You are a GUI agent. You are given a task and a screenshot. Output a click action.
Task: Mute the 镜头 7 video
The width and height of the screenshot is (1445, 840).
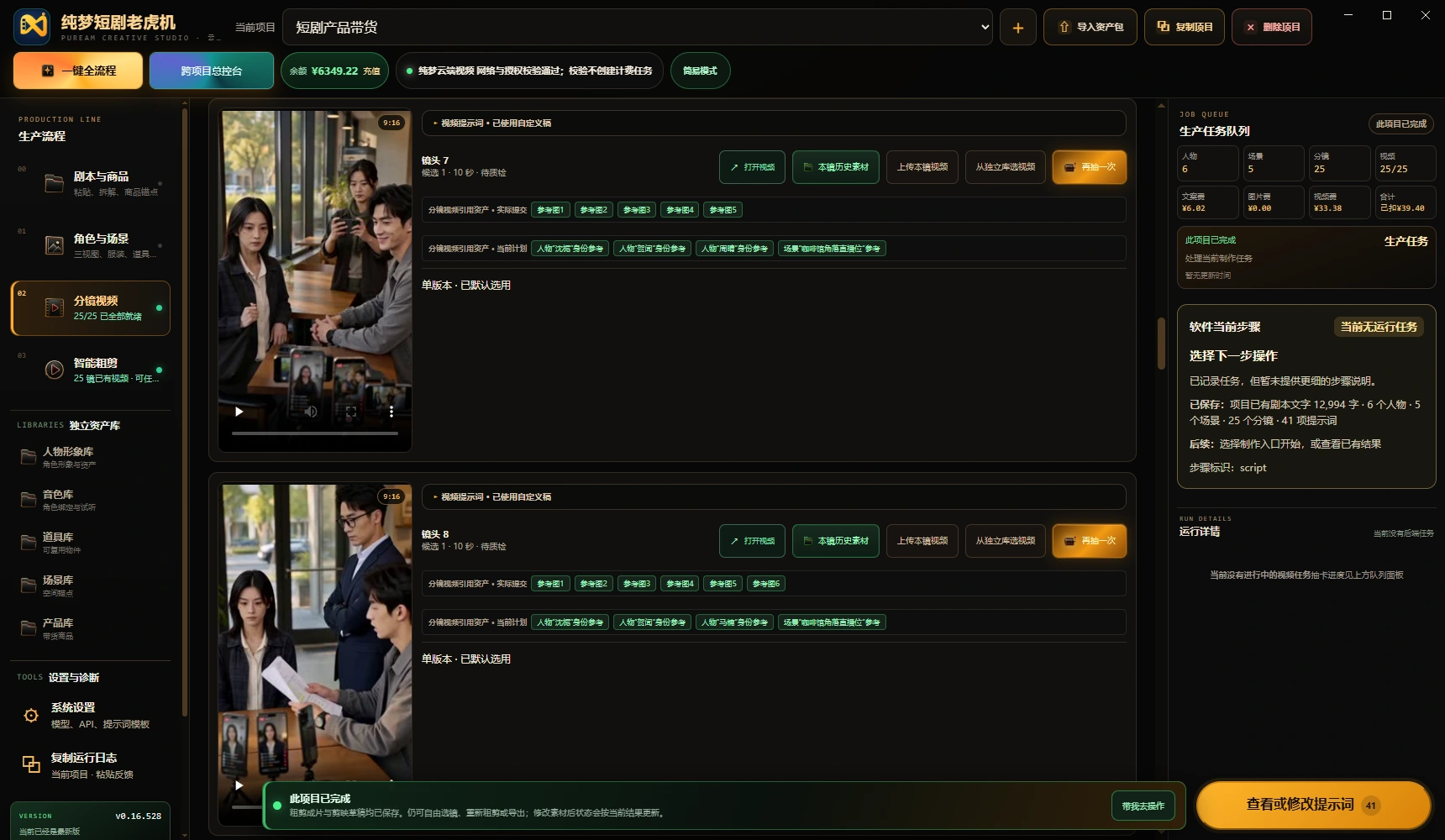coord(311,412)
